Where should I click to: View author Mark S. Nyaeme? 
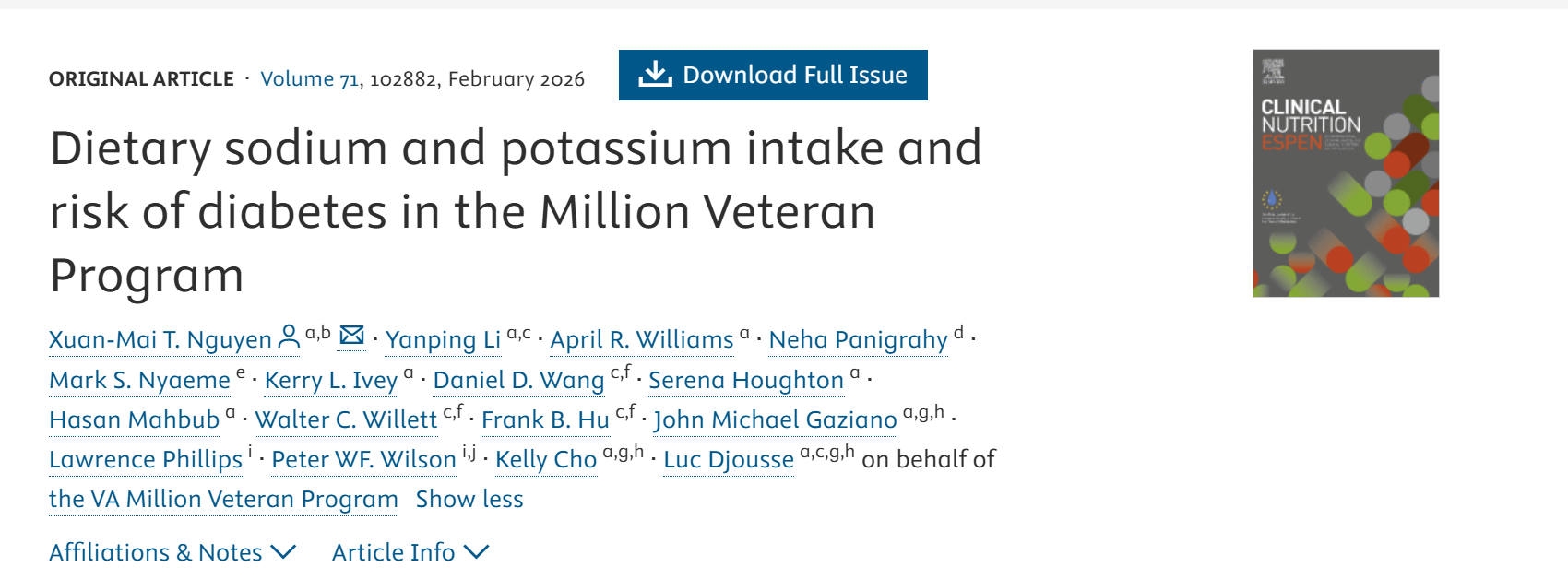(139, 380)
